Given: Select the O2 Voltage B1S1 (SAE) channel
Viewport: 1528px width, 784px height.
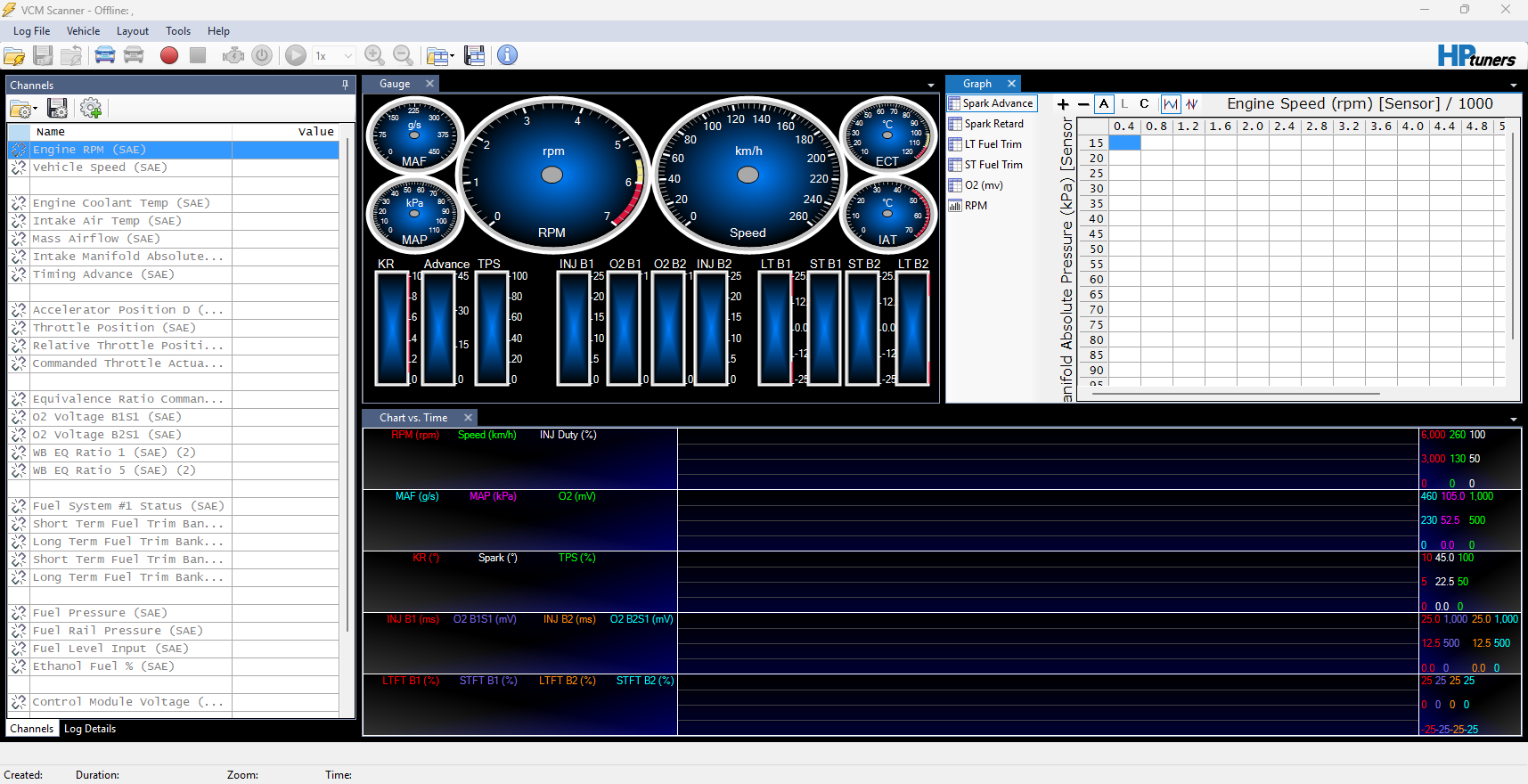Looking at the screenshot, I should (x=174, y=417).
